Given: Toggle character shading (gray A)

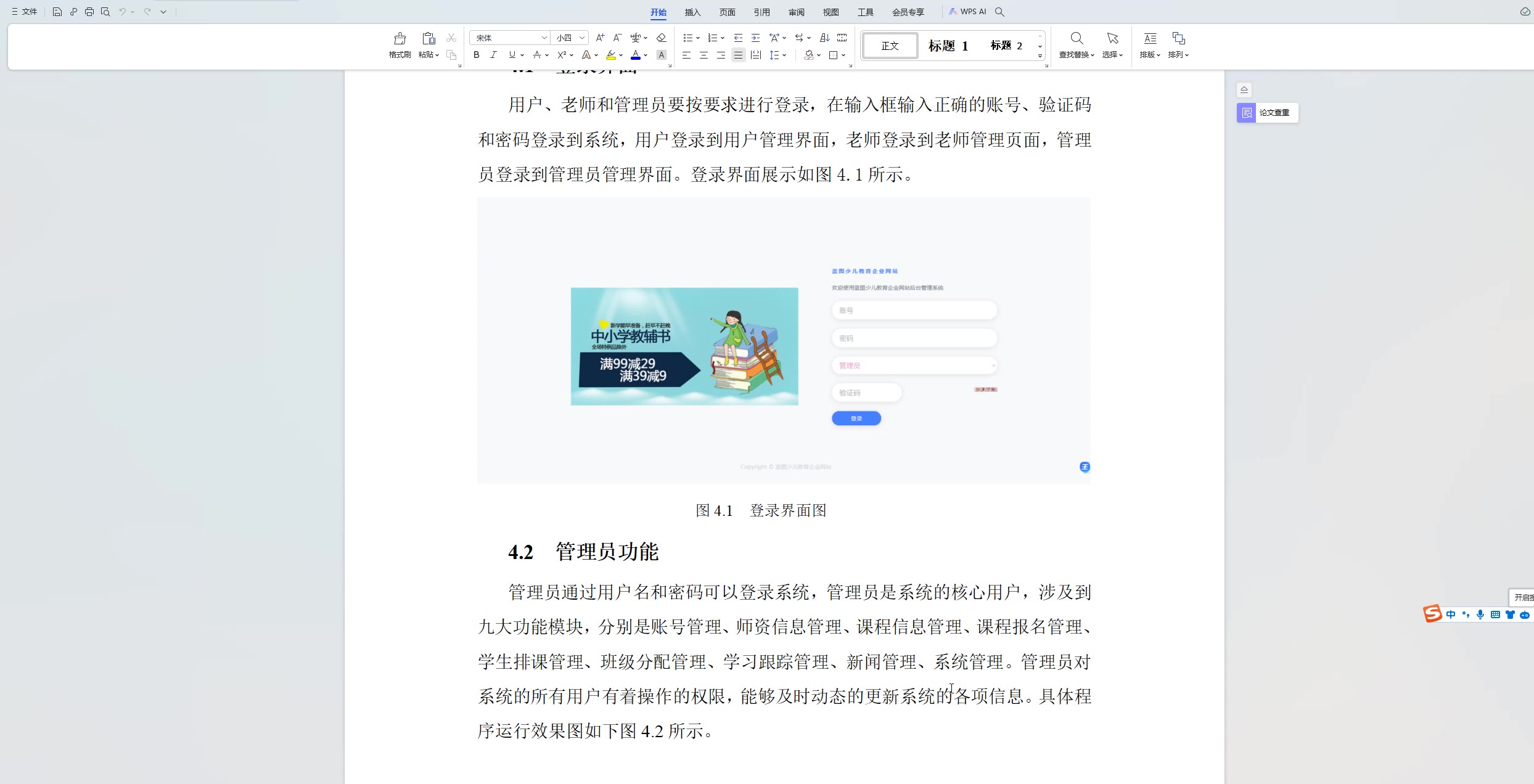Looking at the screenshot, I should point(661,55).
